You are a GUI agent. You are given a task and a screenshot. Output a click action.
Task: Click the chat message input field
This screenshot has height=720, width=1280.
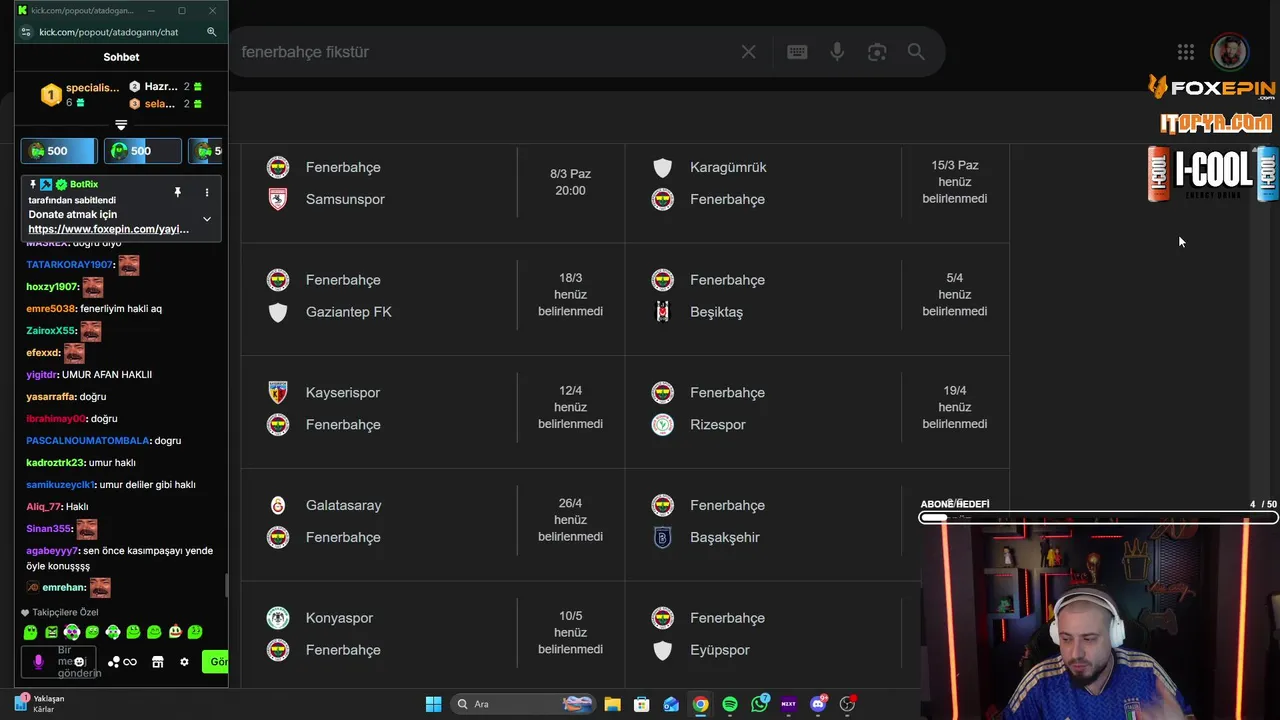point(59,662)
